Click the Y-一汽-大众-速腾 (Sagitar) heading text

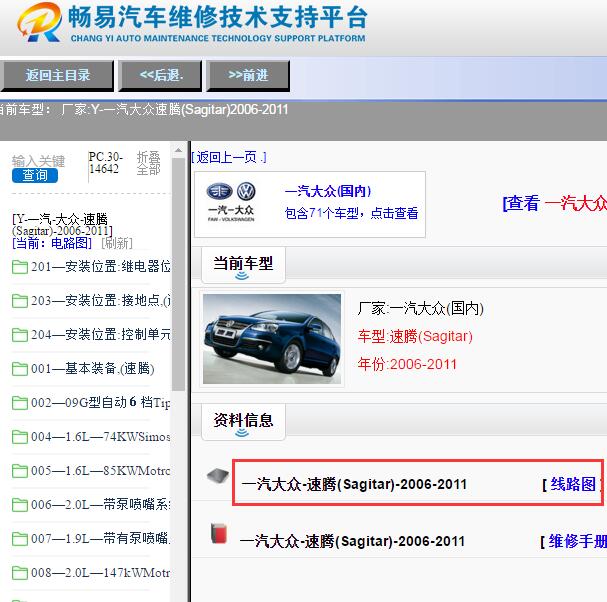point(62,225)
